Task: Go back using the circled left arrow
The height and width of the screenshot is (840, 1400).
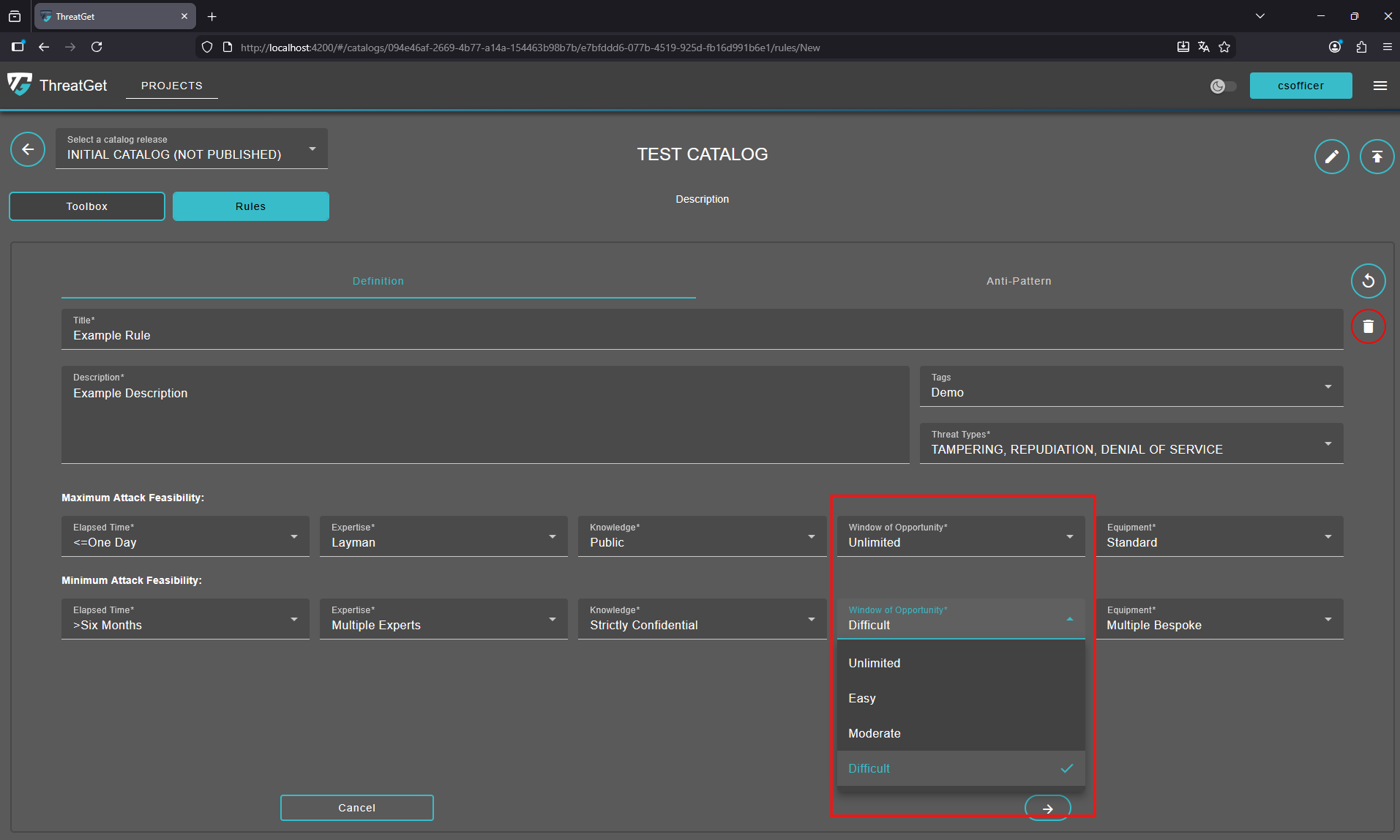Action: (28, 150)
